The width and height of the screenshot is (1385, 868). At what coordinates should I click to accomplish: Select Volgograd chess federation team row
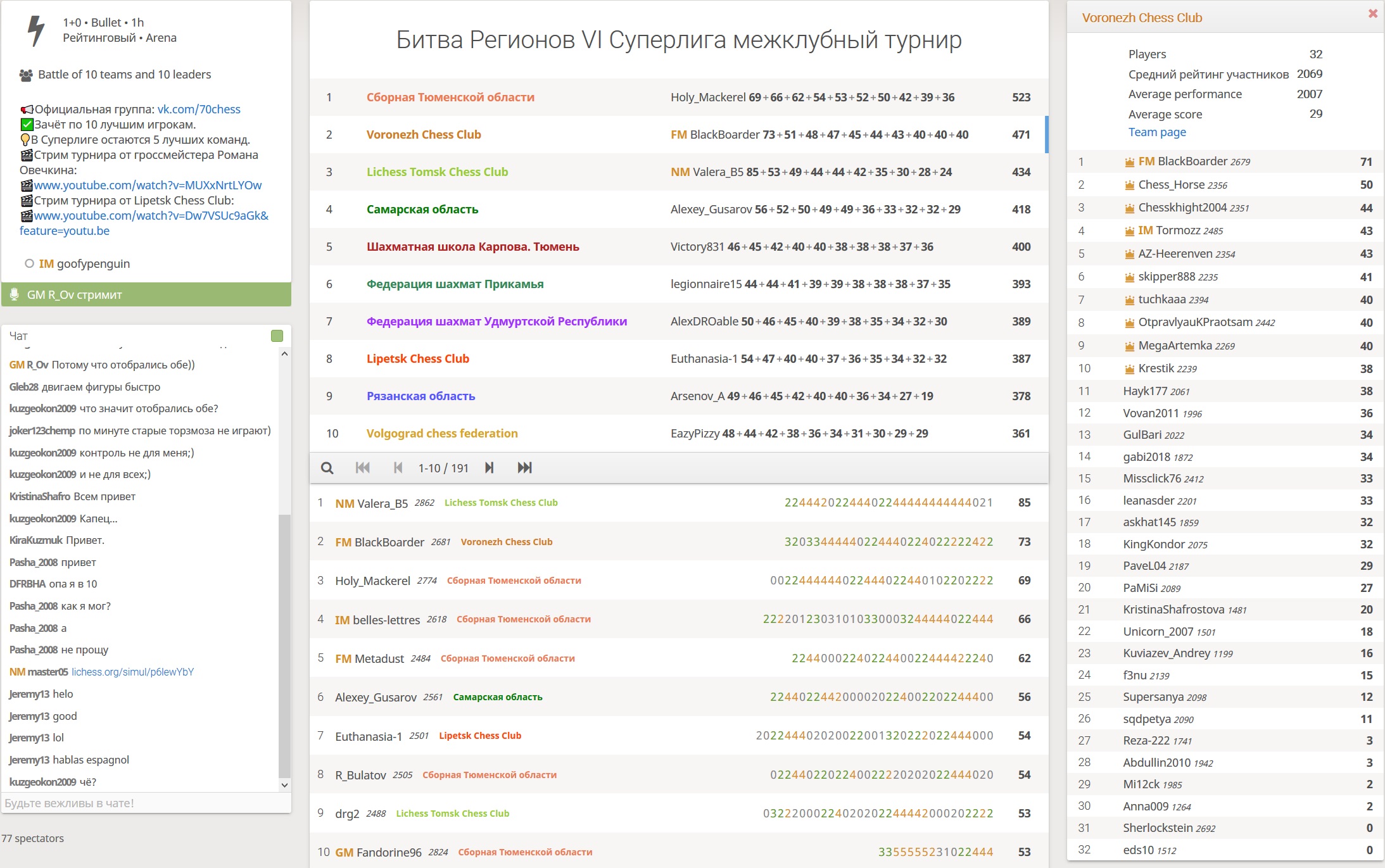tap(679, 434)
